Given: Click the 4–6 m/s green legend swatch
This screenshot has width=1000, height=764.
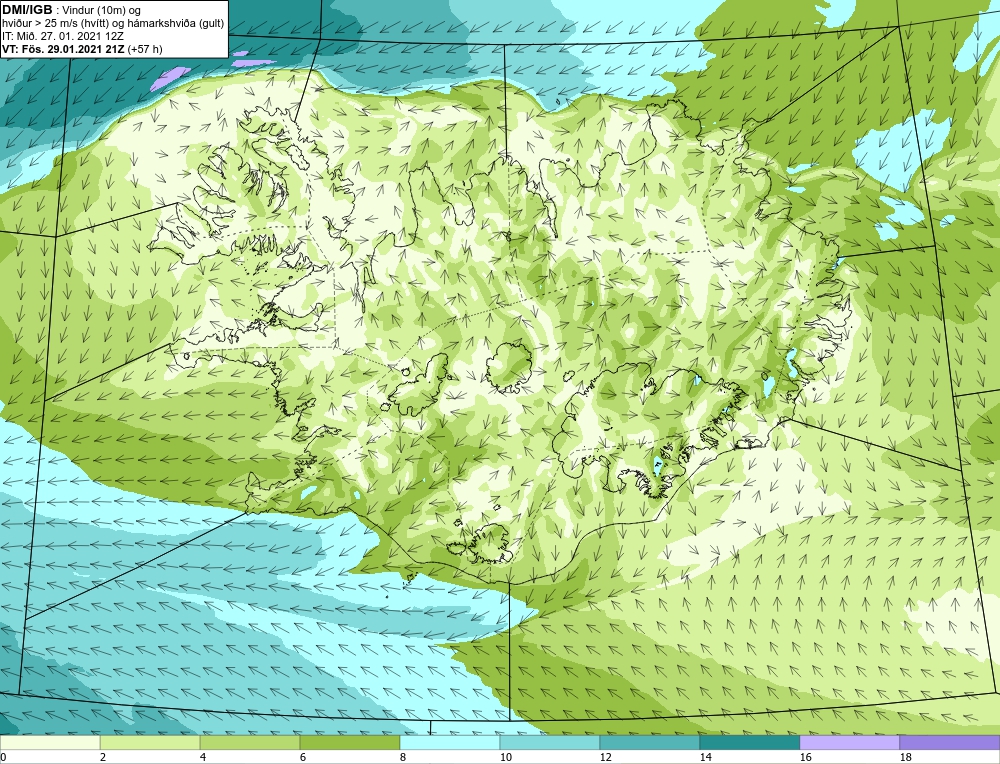Looking at the screenshot, I should coord(250,742).
